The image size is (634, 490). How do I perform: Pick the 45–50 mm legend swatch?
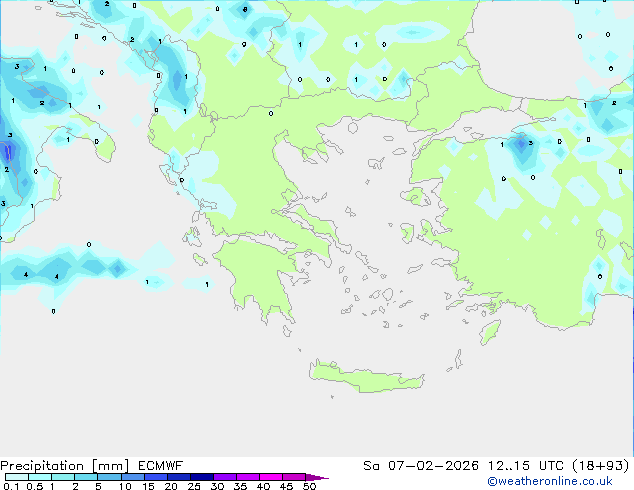coord(294,477)
